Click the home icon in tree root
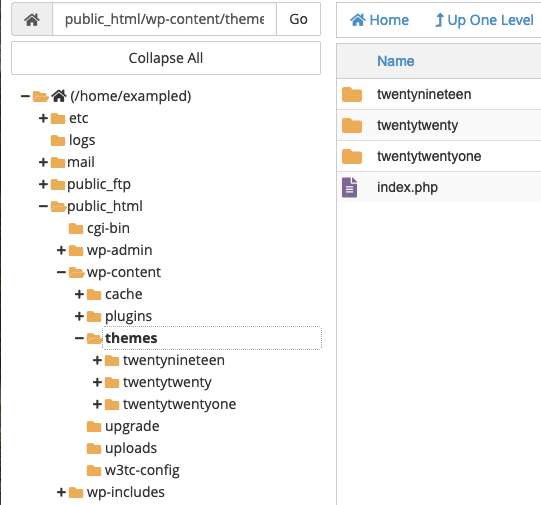This screenshot has height=505, width=541. pos(59,96)
